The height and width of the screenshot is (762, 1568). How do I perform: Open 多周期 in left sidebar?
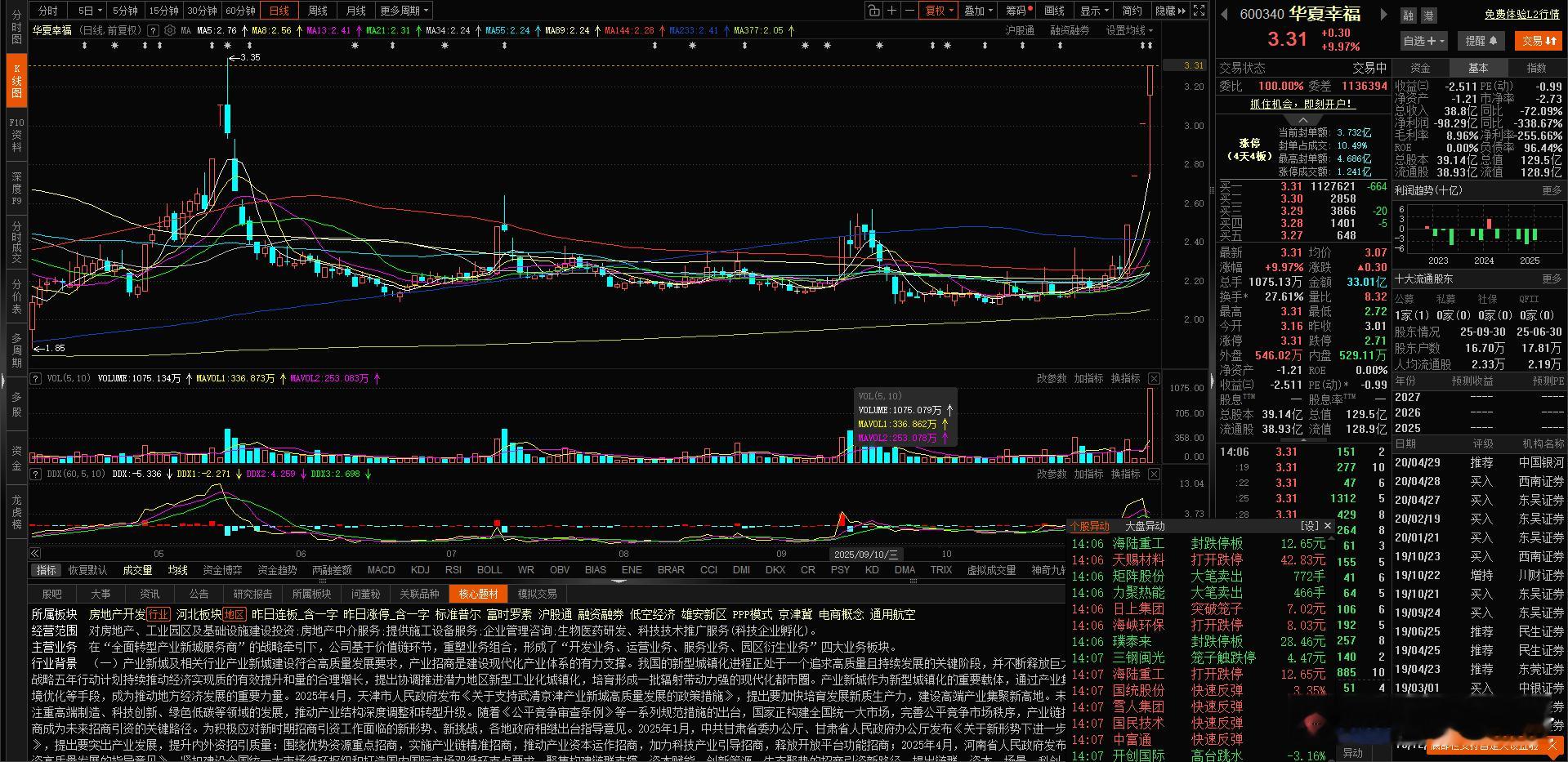click(x=16, y=350)
